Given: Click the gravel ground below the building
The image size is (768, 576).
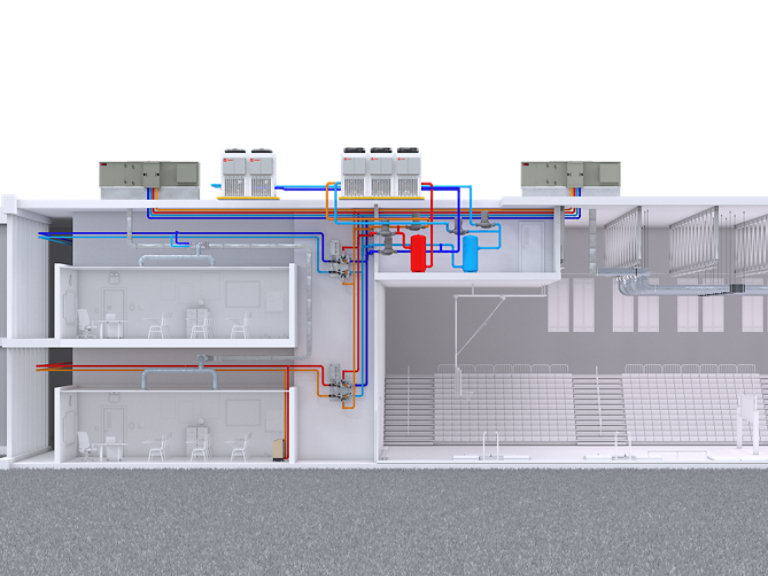Looking at the screenshot, I should coord(384,520).
